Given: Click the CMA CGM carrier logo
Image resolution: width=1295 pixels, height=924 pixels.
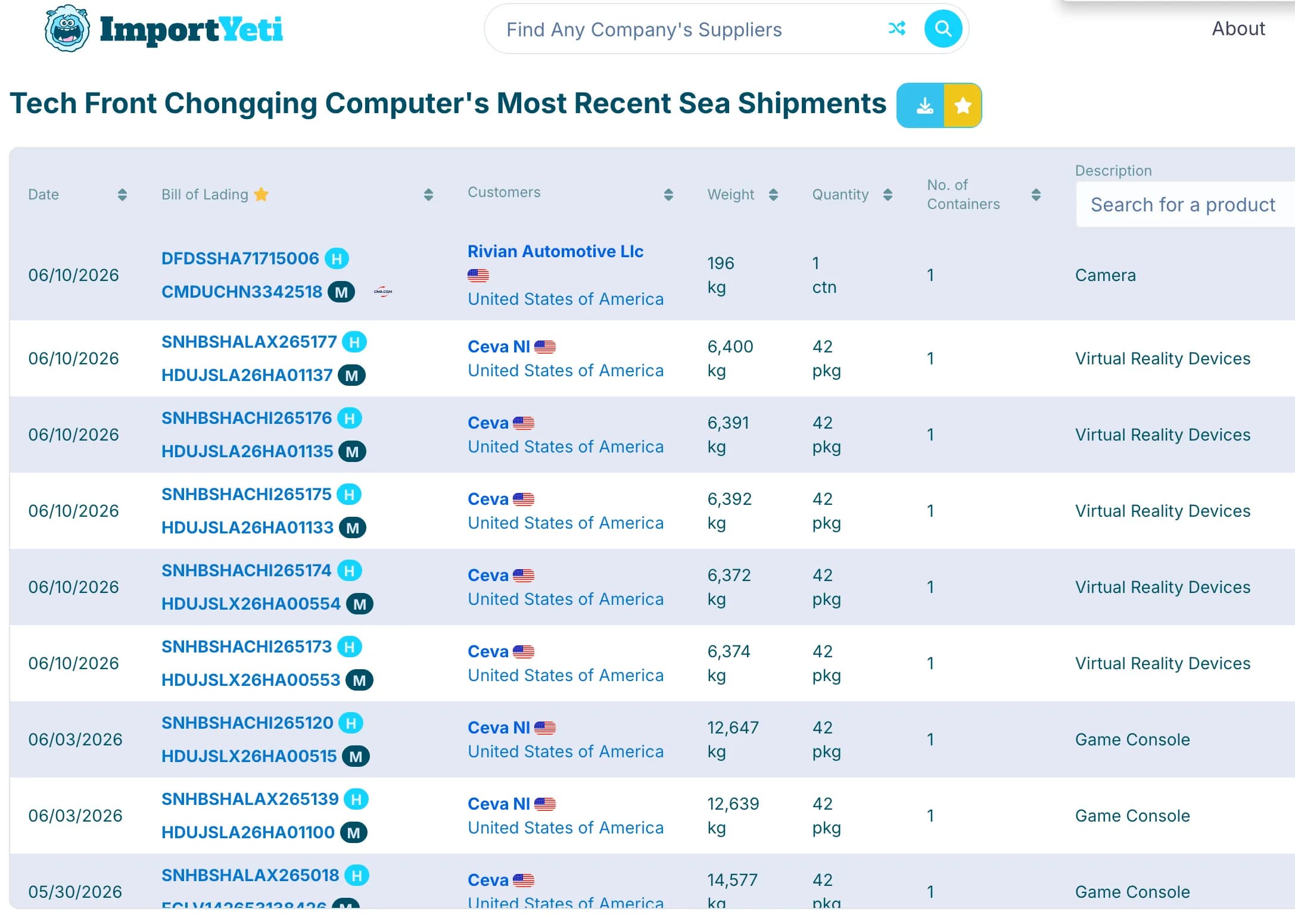Looking at the screenshot, I should 383,292.
